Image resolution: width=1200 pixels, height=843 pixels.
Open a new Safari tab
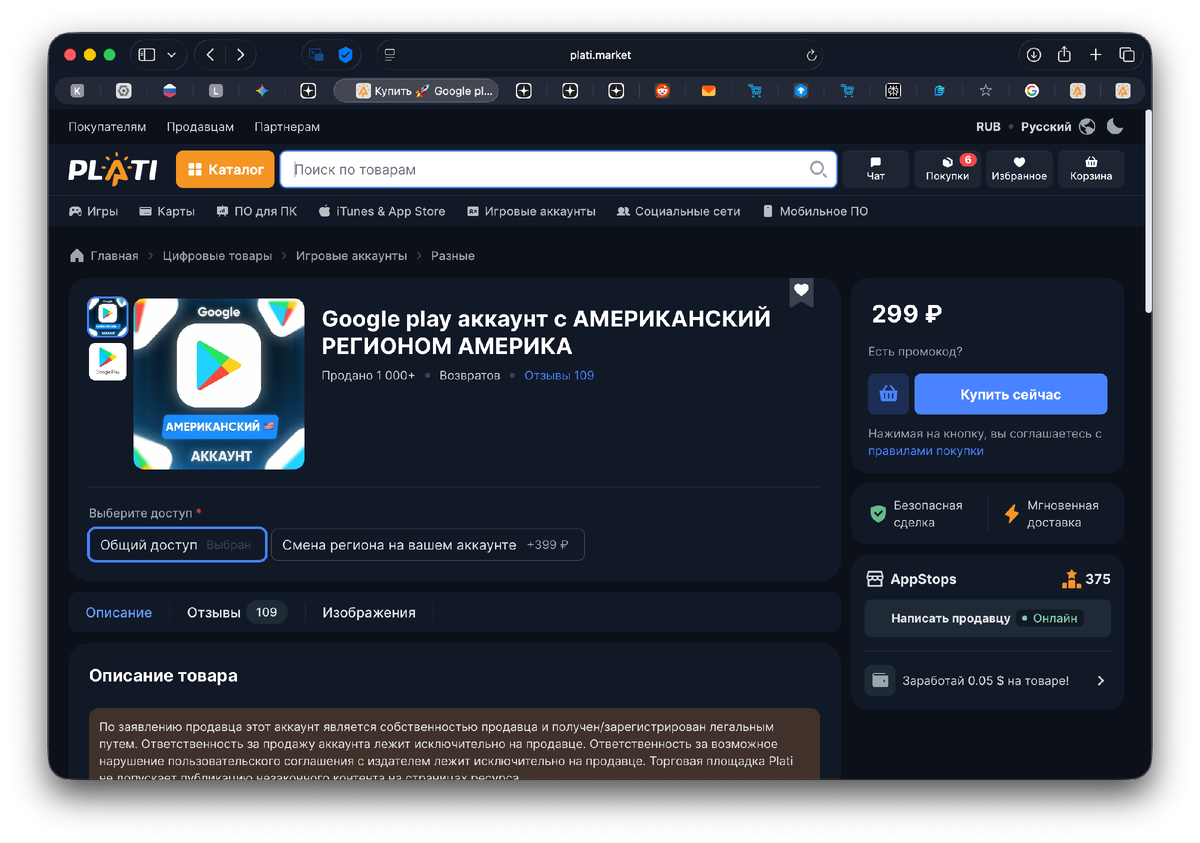coord(1096,55)
